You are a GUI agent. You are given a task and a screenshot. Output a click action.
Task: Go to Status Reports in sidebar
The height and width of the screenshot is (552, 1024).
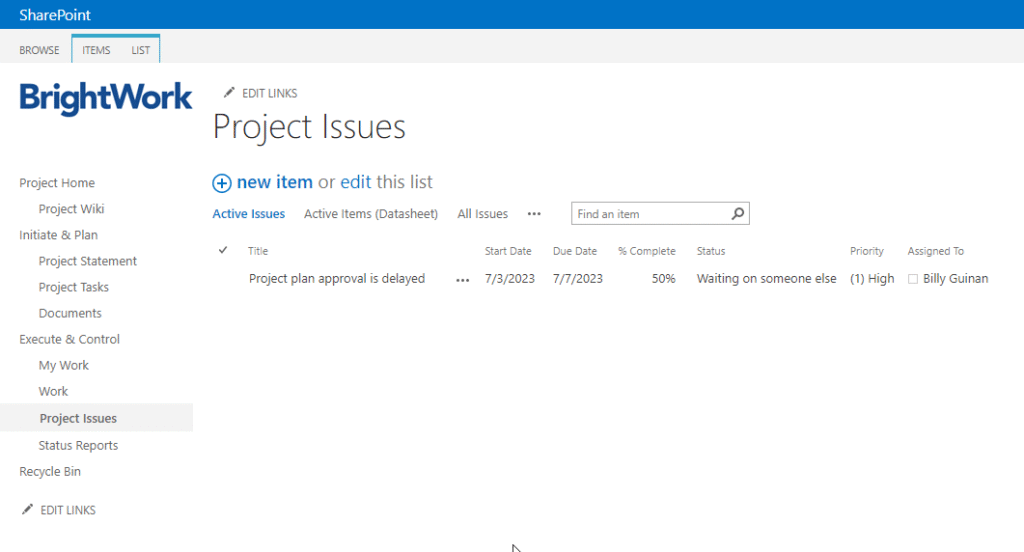click(78, 446)
